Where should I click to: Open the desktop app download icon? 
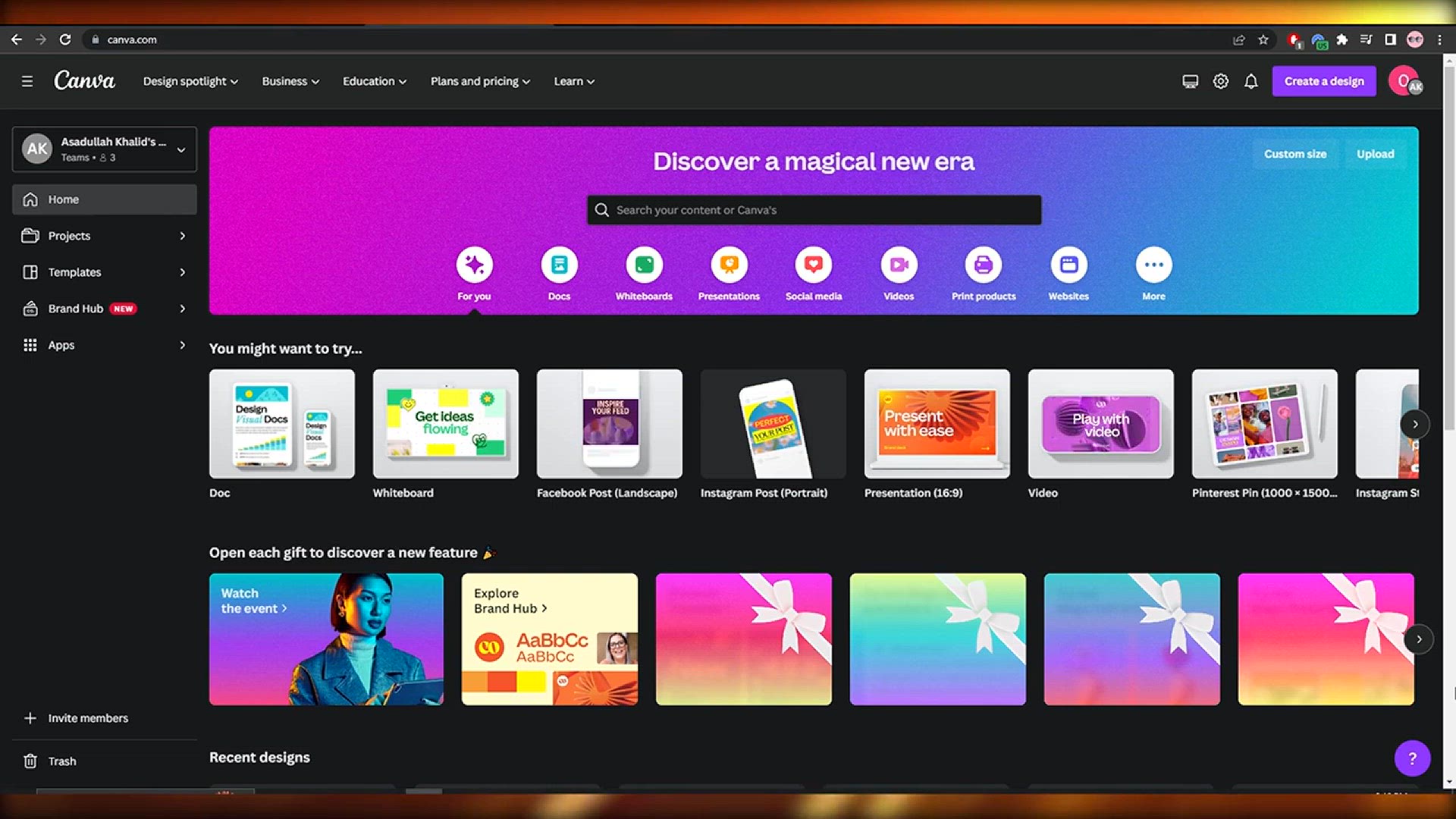point(1191,81)
